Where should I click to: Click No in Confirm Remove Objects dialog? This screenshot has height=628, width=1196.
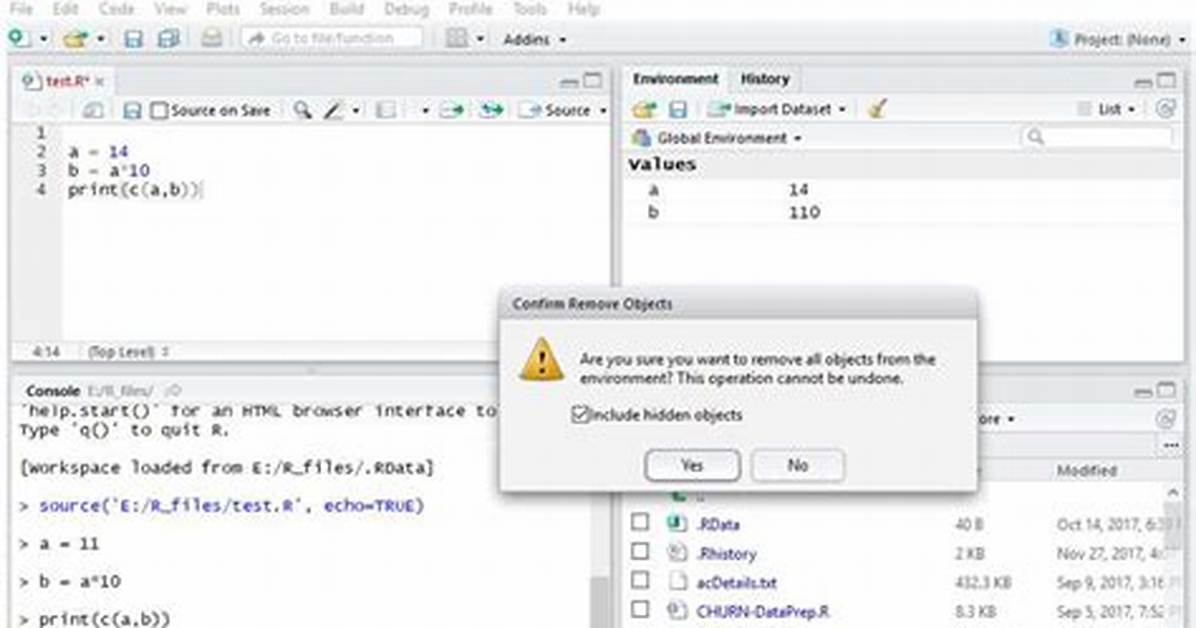tap(798, 465)
